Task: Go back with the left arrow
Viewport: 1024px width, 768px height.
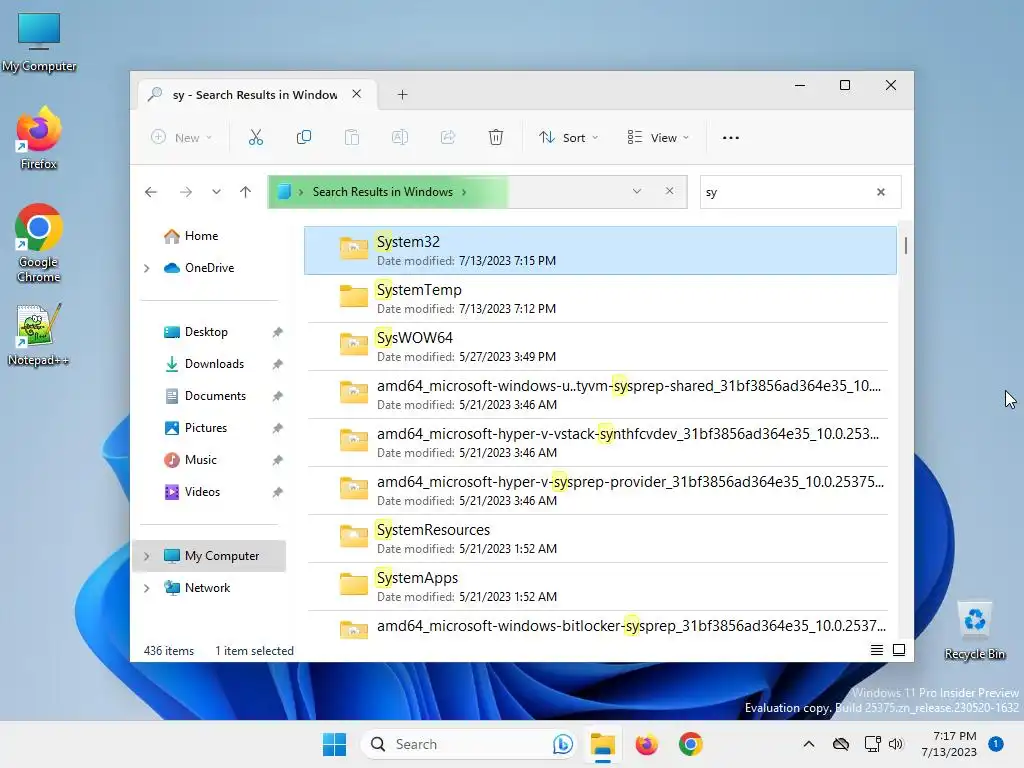Action: click(151, 192)
